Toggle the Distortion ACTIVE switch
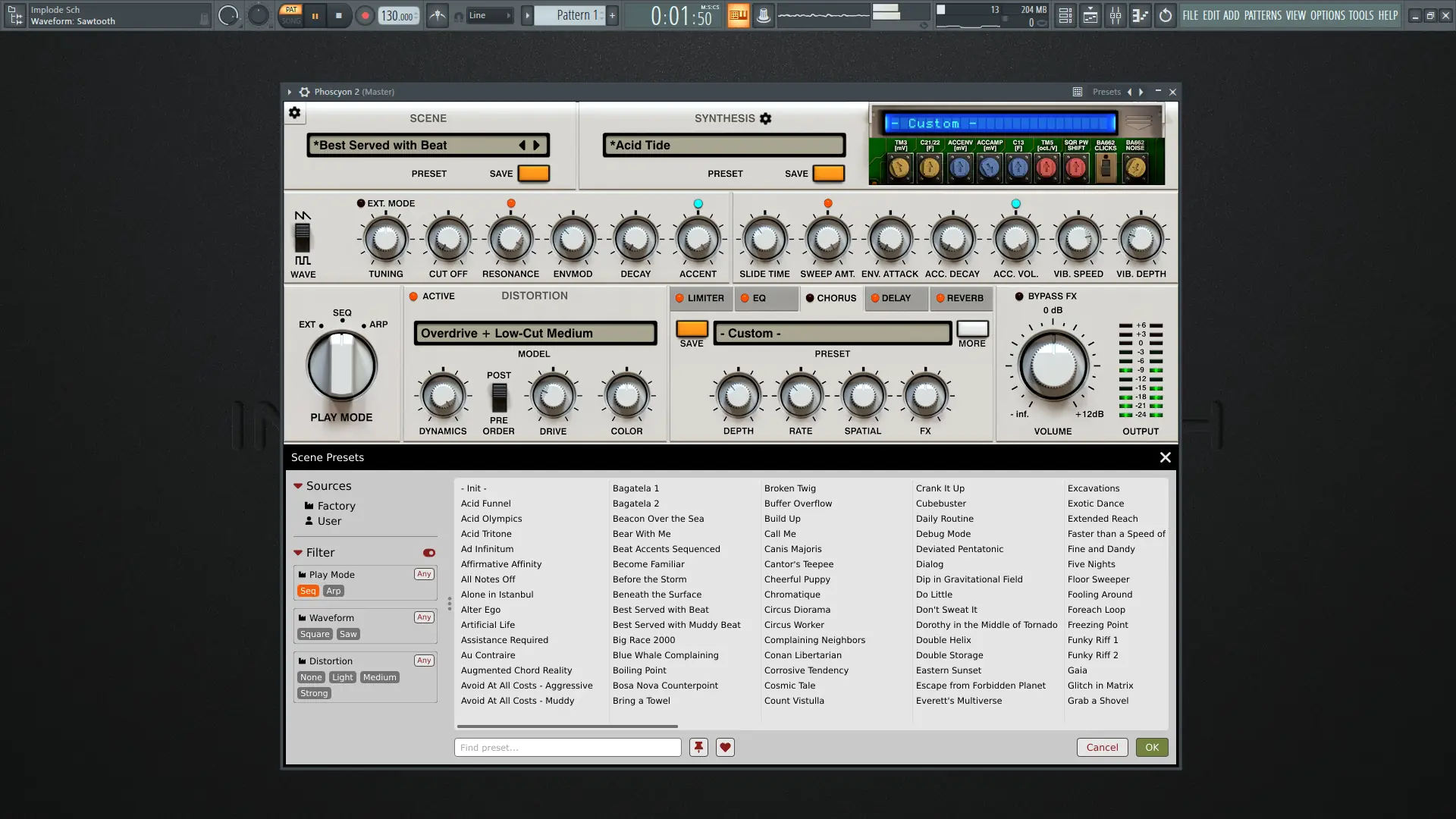This screenshot has width=1456, height=819. (x=414, y=297)
